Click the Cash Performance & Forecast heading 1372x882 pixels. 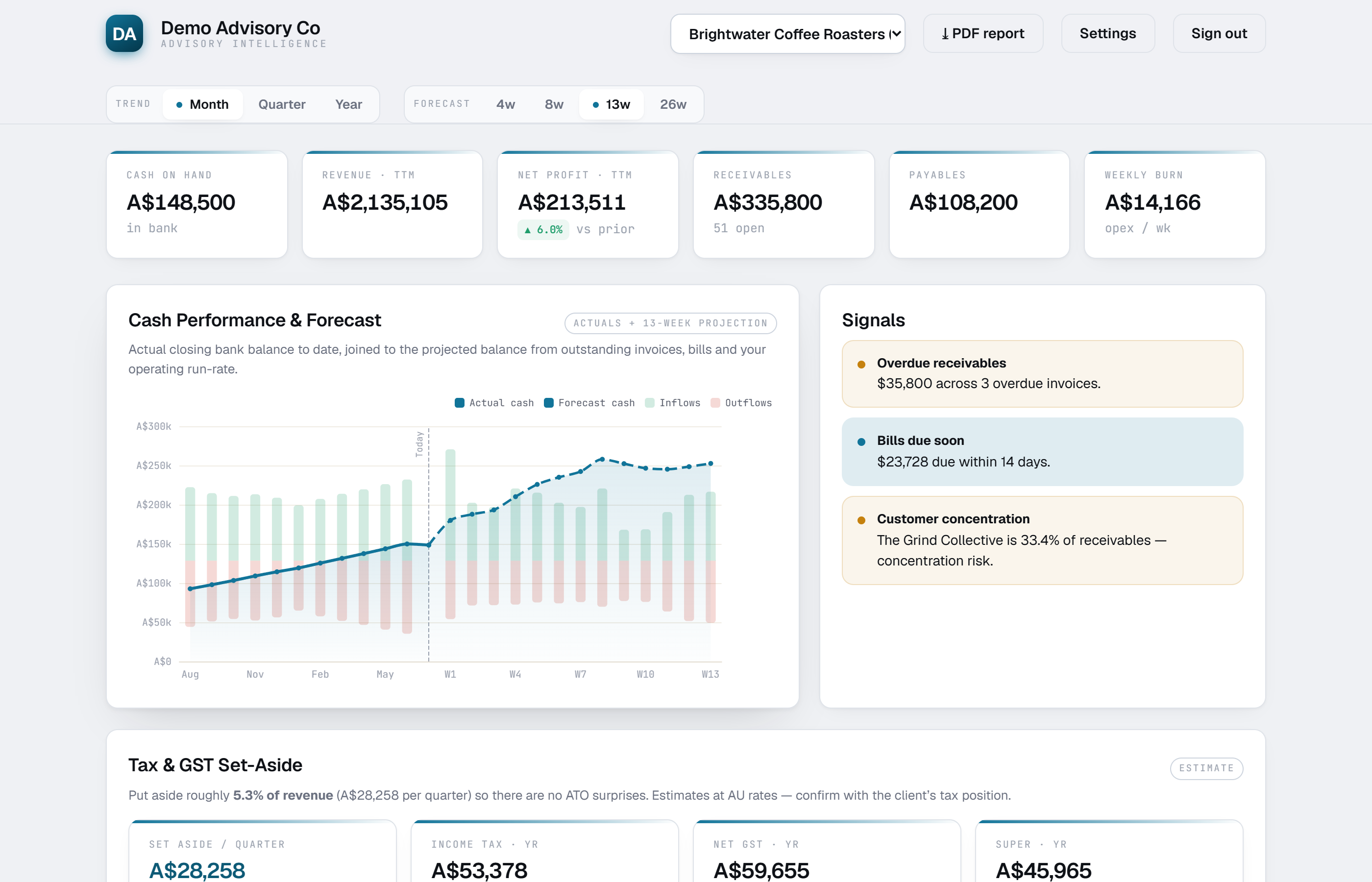pyautogui.click(x=255, y=320)
